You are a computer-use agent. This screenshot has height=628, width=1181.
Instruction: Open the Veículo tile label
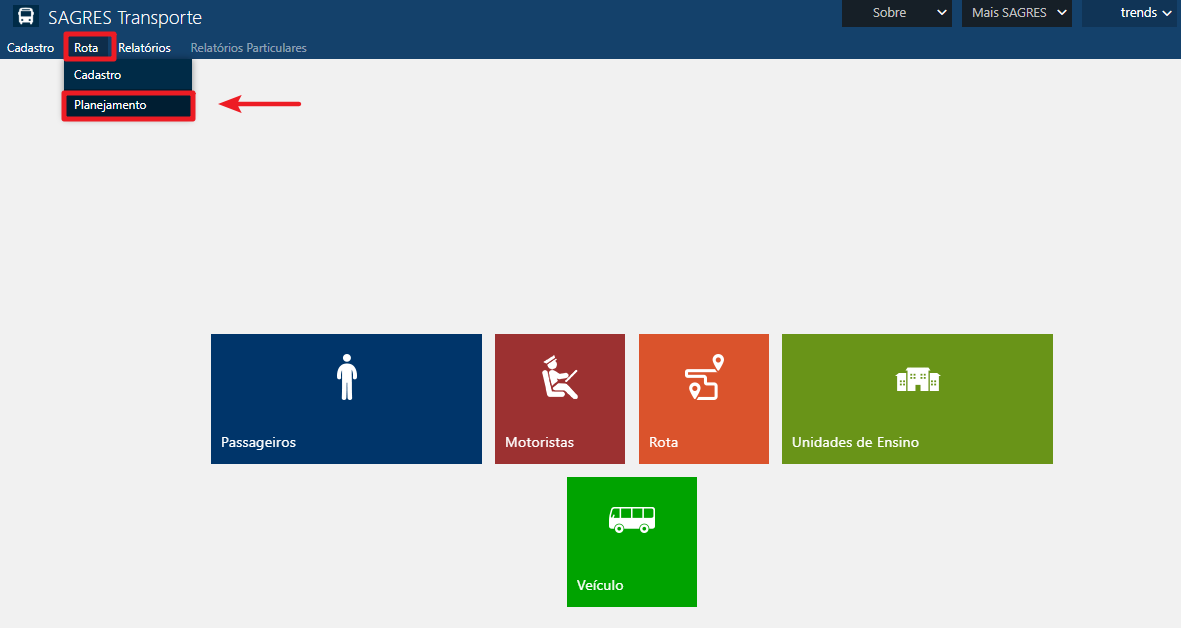[x=600, y=585]
